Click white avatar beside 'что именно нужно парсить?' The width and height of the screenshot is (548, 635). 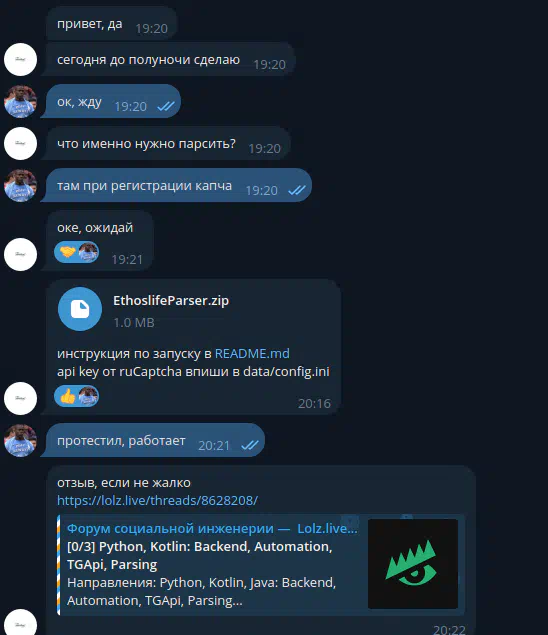pyautogui.click(x=20, y=143)
